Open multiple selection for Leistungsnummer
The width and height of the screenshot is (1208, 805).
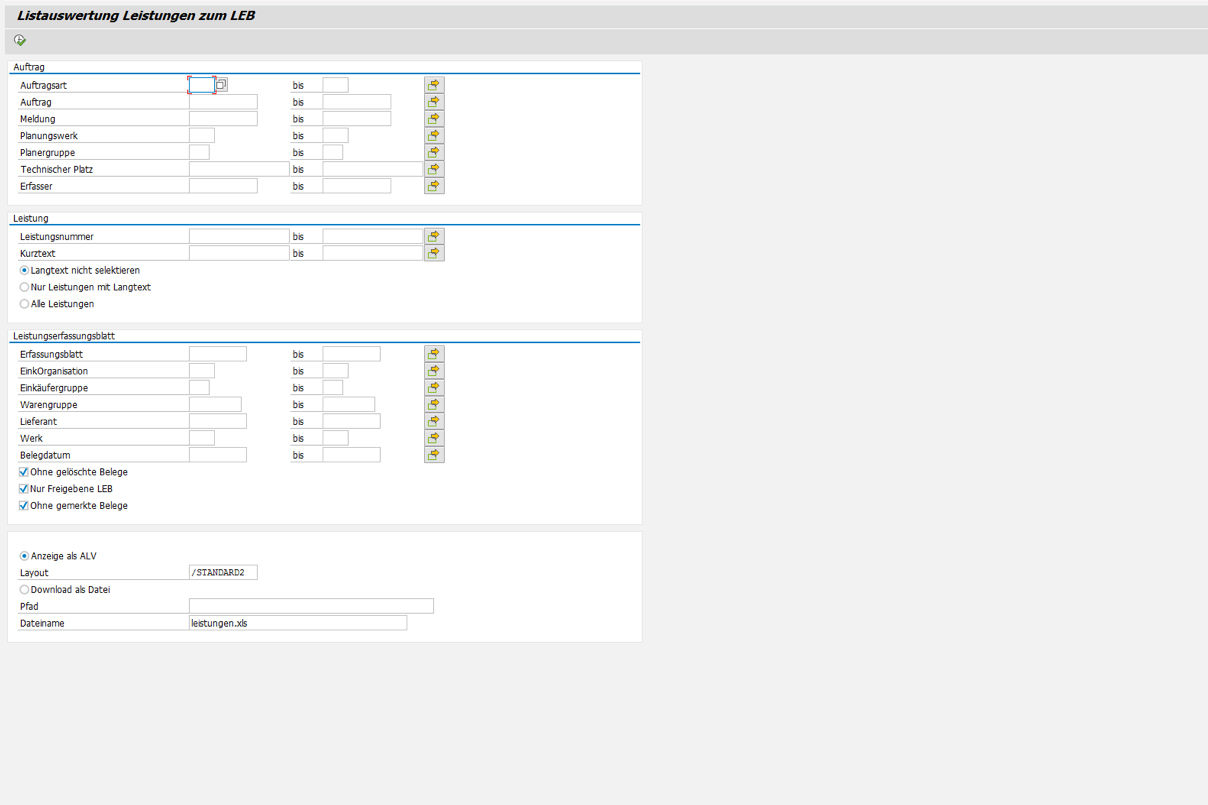434,236
